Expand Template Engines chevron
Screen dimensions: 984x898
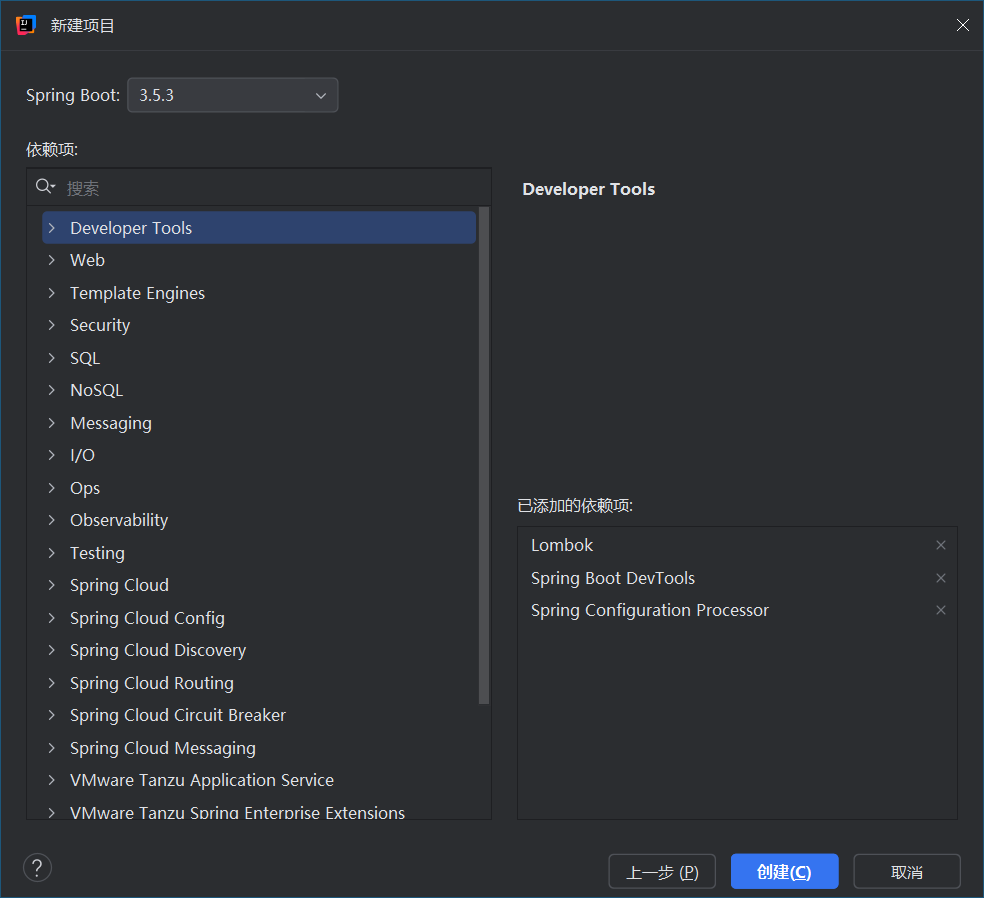52,293
